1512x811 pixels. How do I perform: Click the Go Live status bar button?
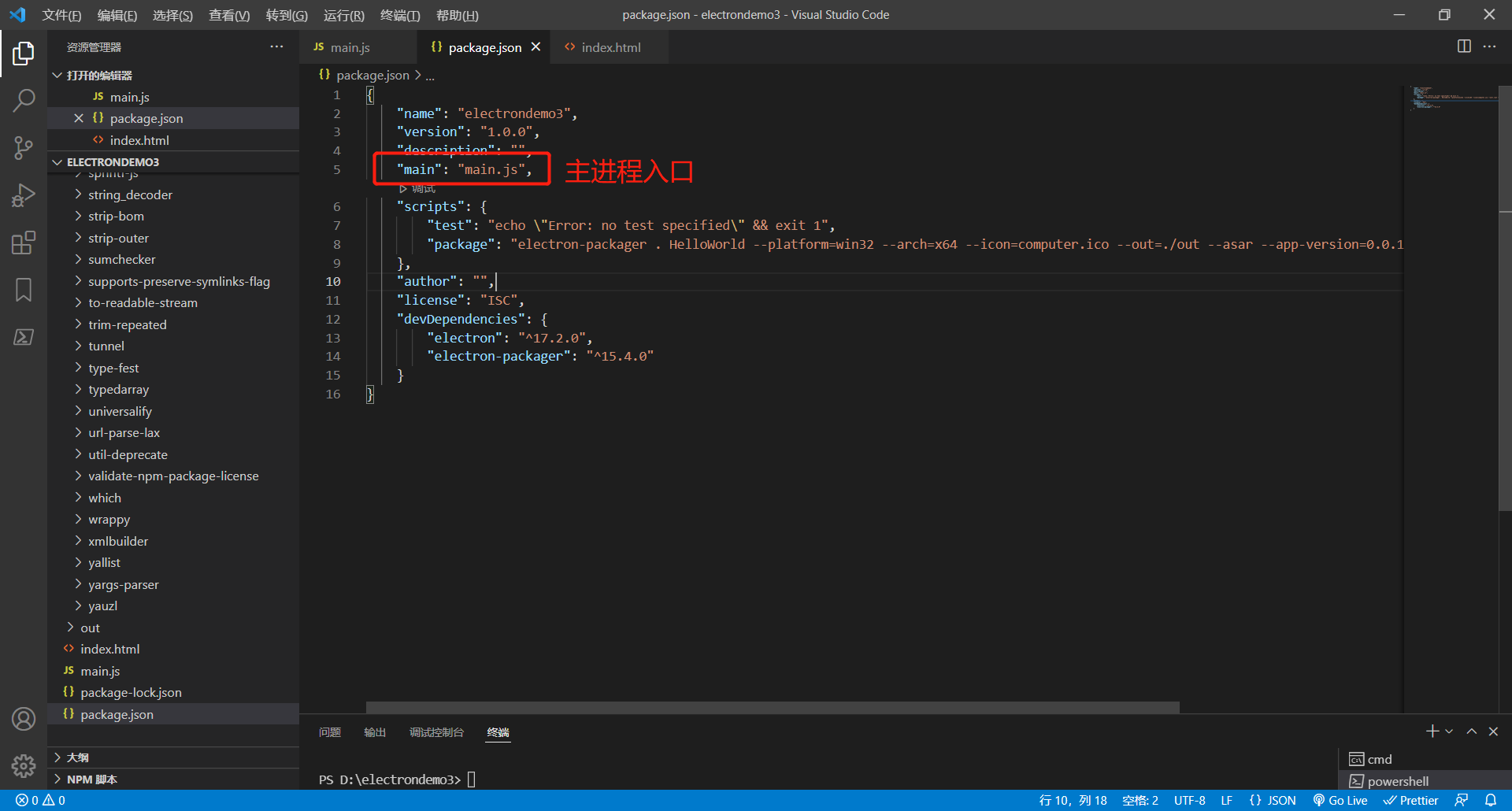pos(1340,801)
